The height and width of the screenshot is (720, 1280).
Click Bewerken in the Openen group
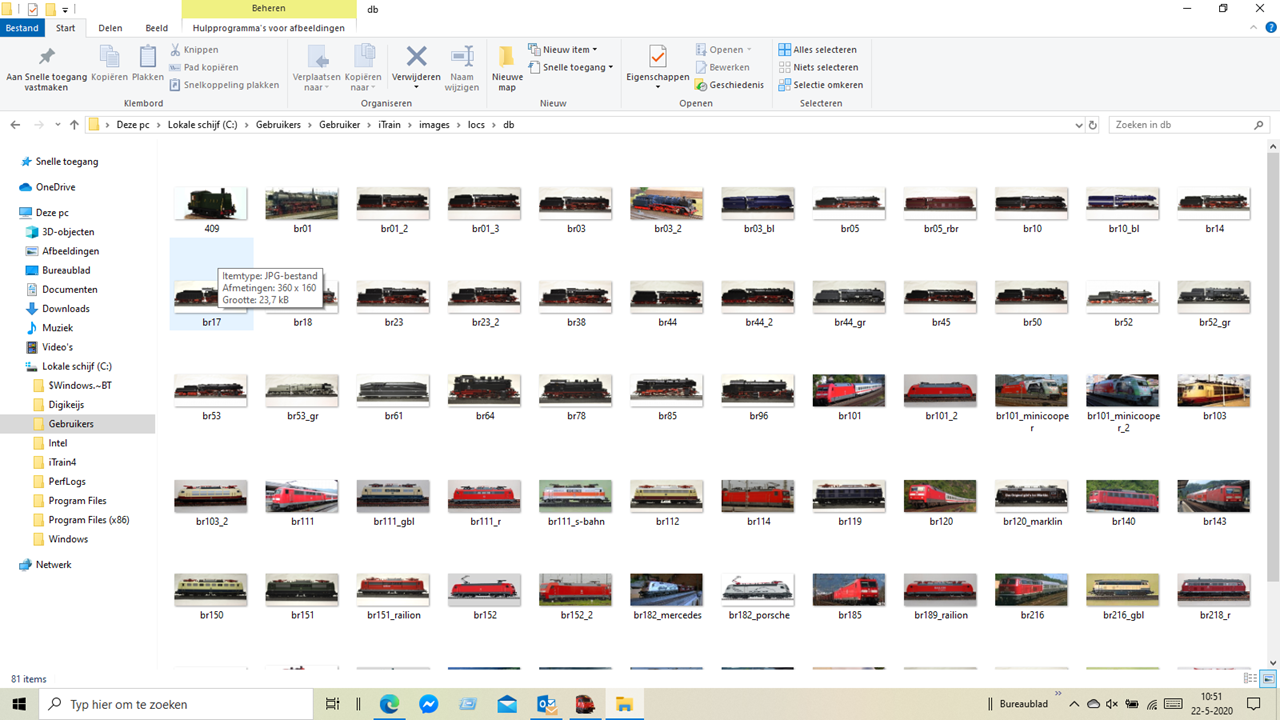722,67
